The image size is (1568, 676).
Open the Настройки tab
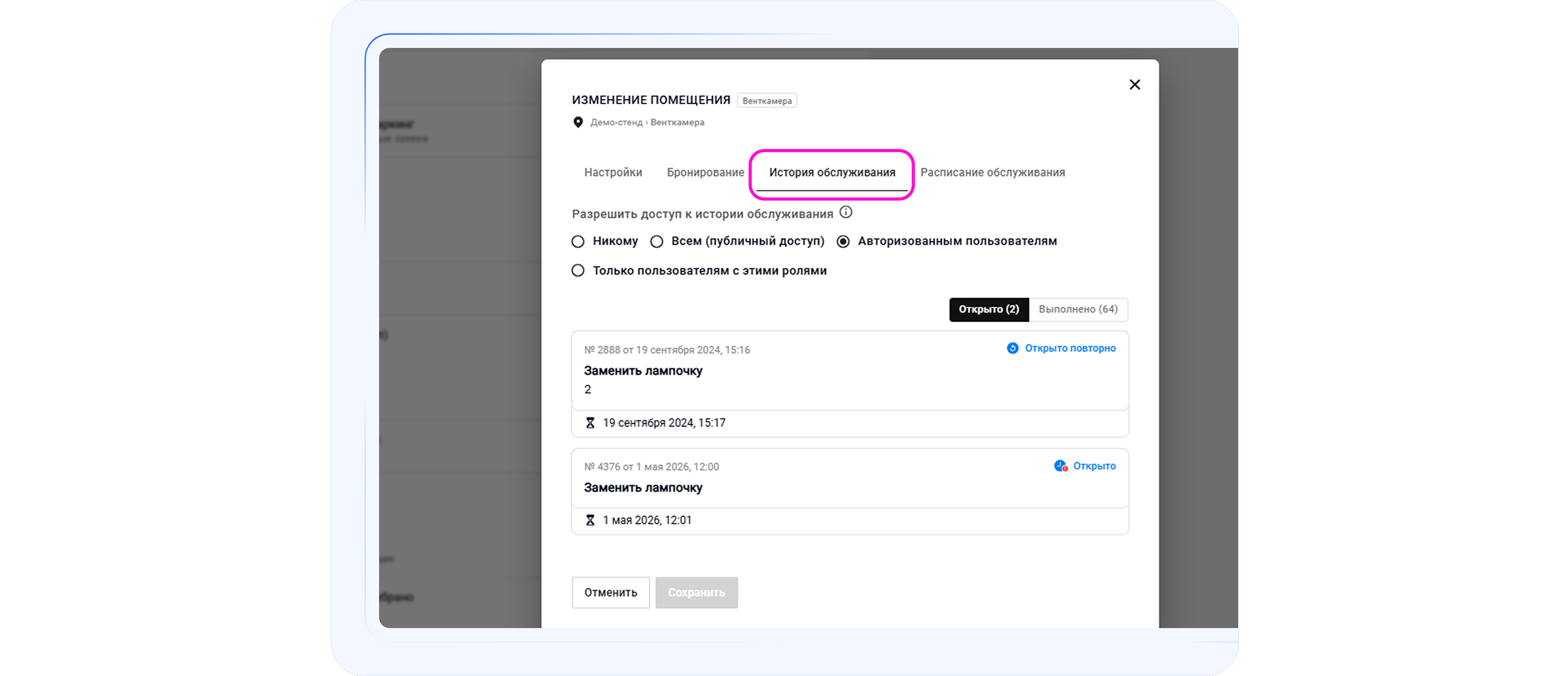[x=613, y=173]
